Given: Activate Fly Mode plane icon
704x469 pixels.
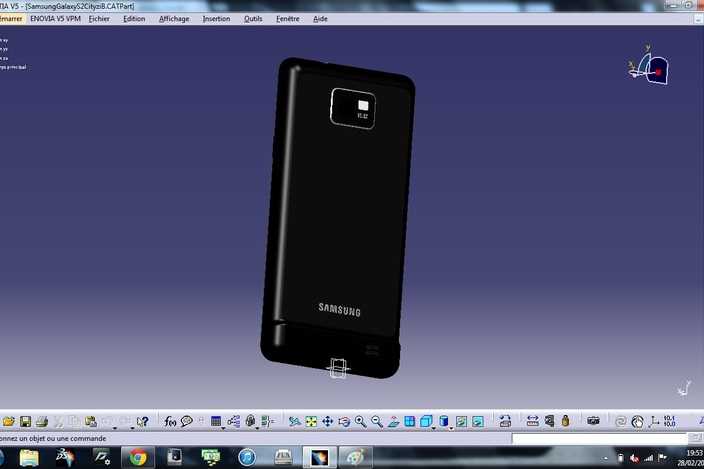Looking at the screenshot, I should (x=295, y=421).
